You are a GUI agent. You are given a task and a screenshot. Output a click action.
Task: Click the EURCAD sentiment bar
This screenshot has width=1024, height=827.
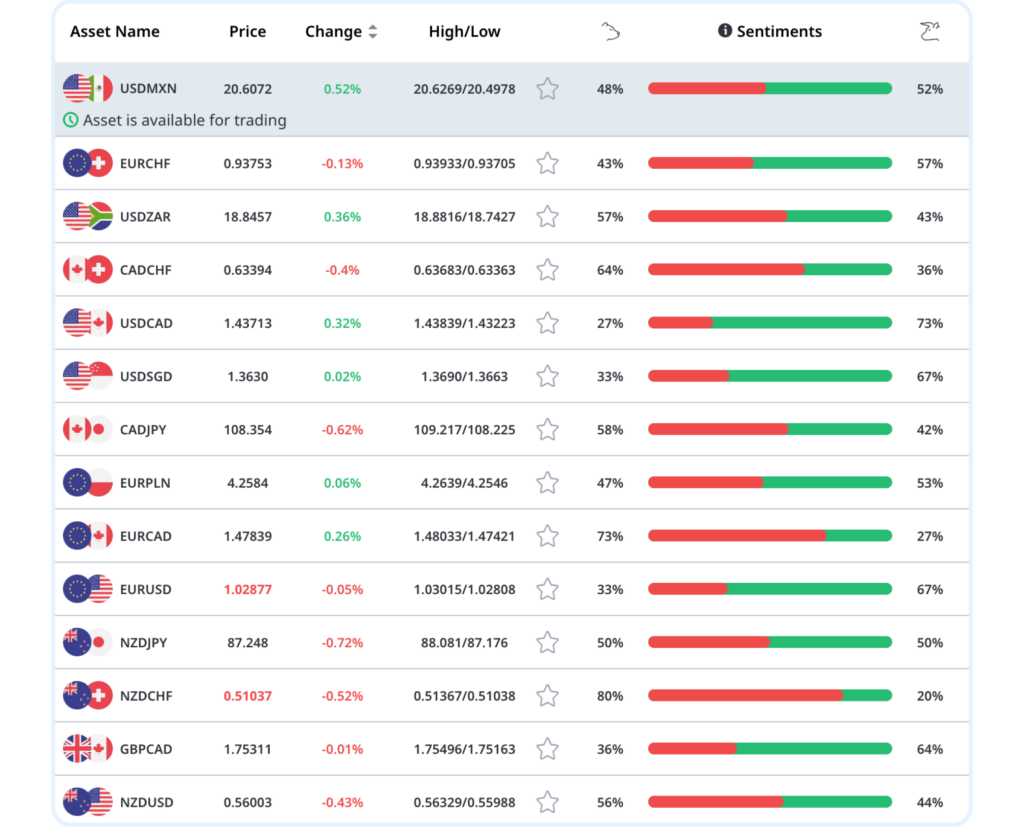pos(770,536)
